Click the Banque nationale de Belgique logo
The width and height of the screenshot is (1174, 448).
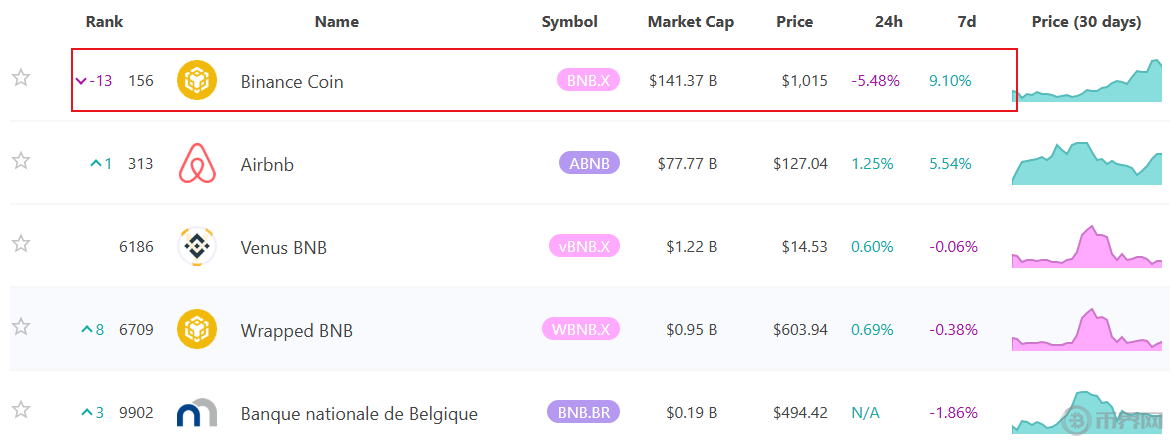pyautogui.click(x=197, y=413)
